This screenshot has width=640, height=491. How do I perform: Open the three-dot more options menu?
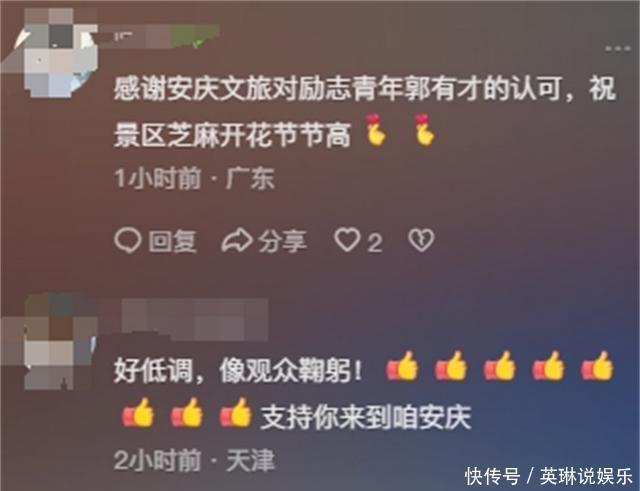click(617, 49)
